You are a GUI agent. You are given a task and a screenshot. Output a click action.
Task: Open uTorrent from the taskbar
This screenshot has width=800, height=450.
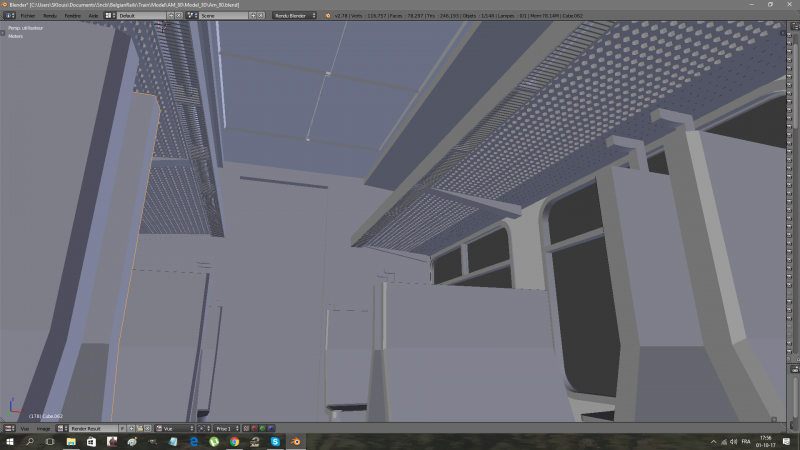214,442
